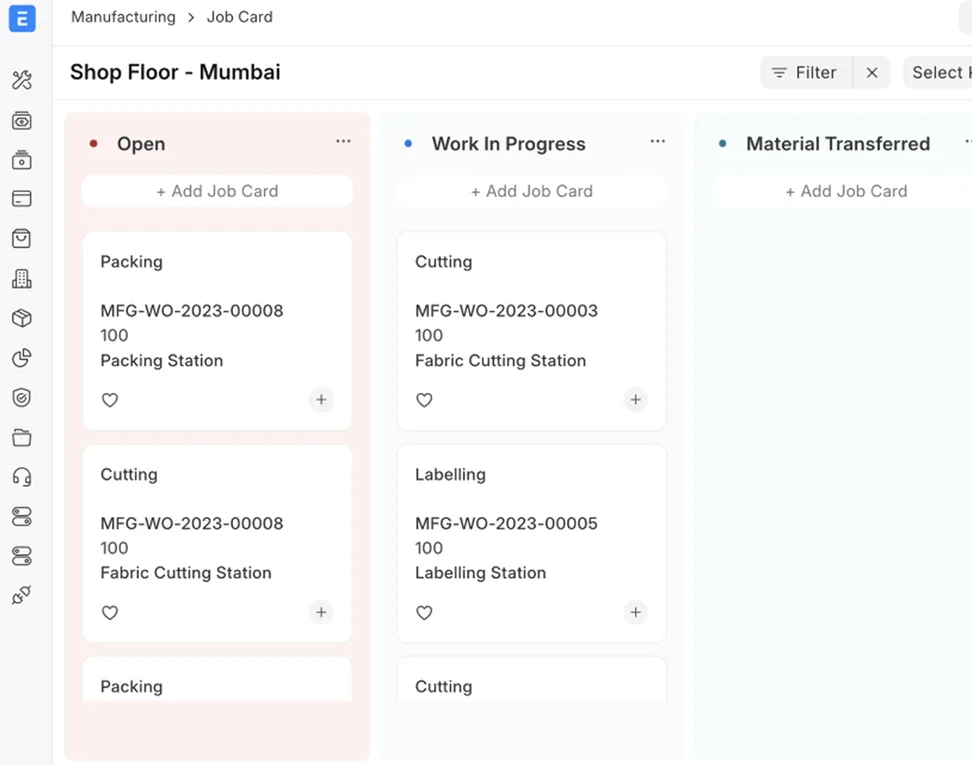Assign plus on Cutting MFG-WO-2023-00003 card
Viewport: 972px width, 765px height.
click(635, 400)
